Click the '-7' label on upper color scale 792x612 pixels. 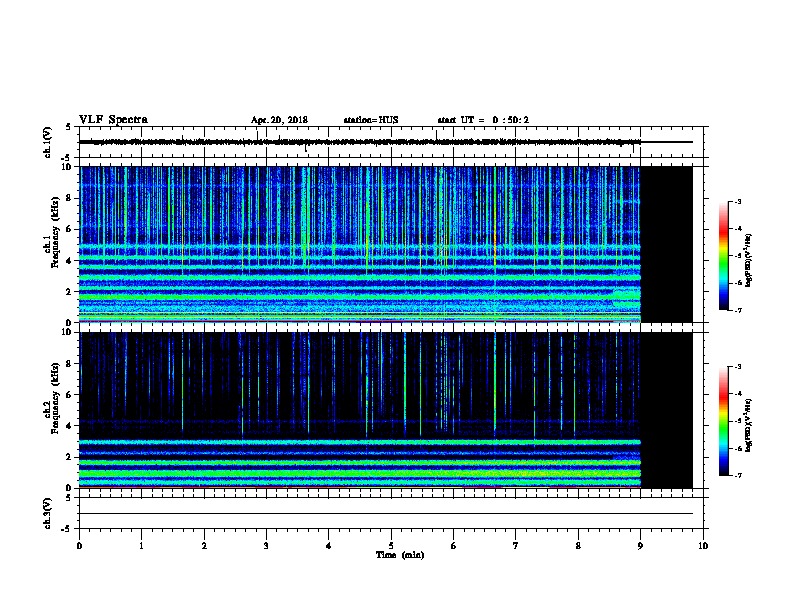click(x=737, y=310)
